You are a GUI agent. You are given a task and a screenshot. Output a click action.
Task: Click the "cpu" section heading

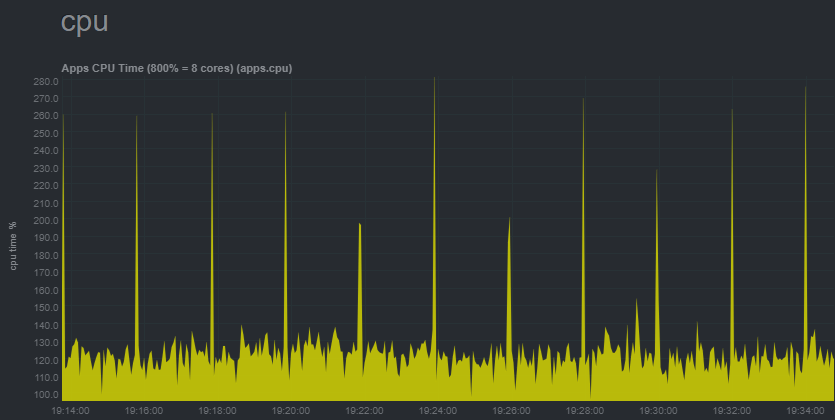85,22
